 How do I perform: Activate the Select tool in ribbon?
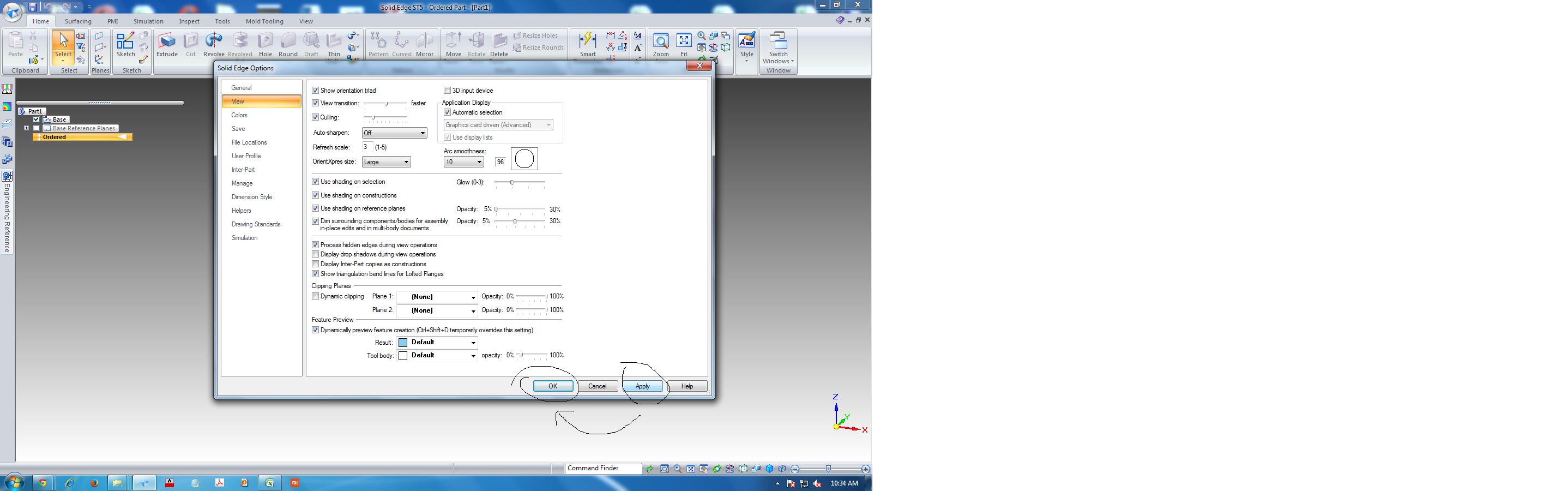[x=63, y=46]
